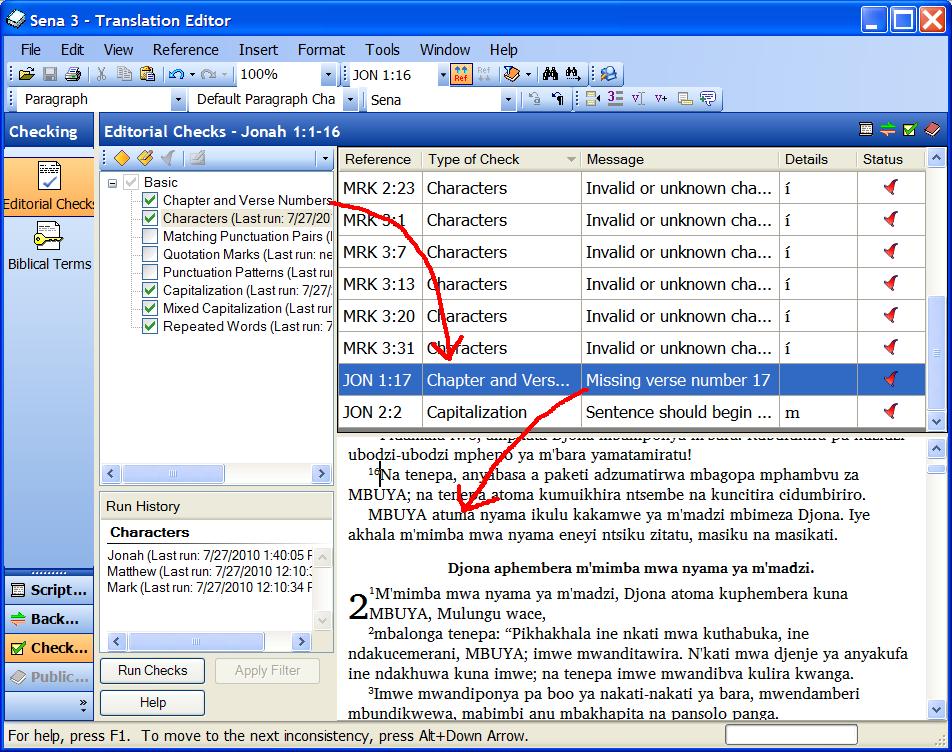Switch to the Script view sidebar button
Viewport: 952px width, 752px height.
49,590
